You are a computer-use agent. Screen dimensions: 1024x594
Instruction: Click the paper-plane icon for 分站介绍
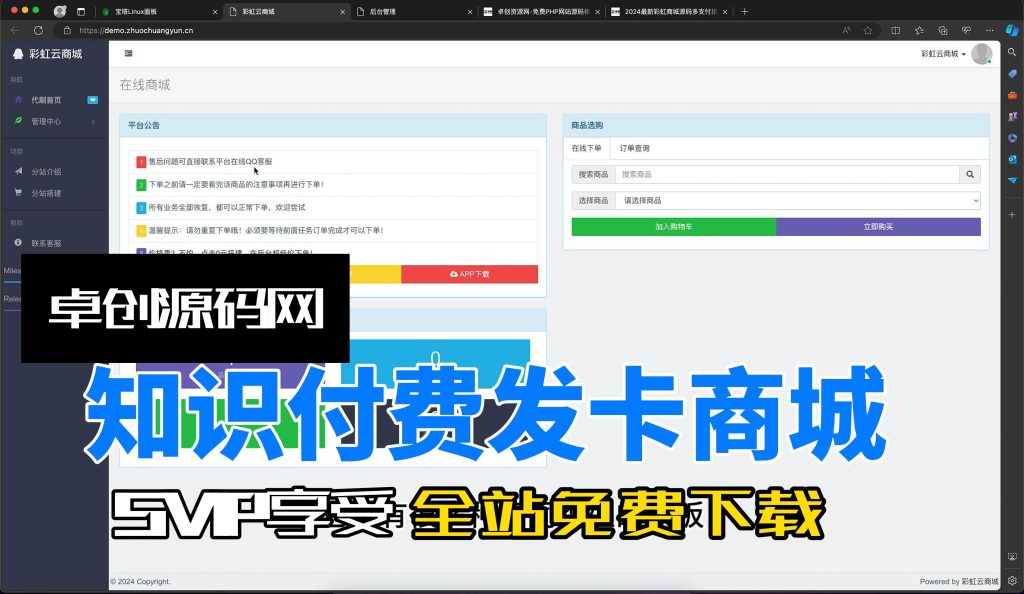[18, 171]
